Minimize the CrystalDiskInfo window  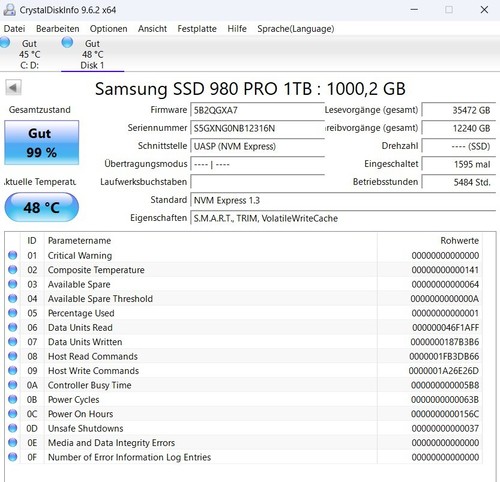point(414,10)
